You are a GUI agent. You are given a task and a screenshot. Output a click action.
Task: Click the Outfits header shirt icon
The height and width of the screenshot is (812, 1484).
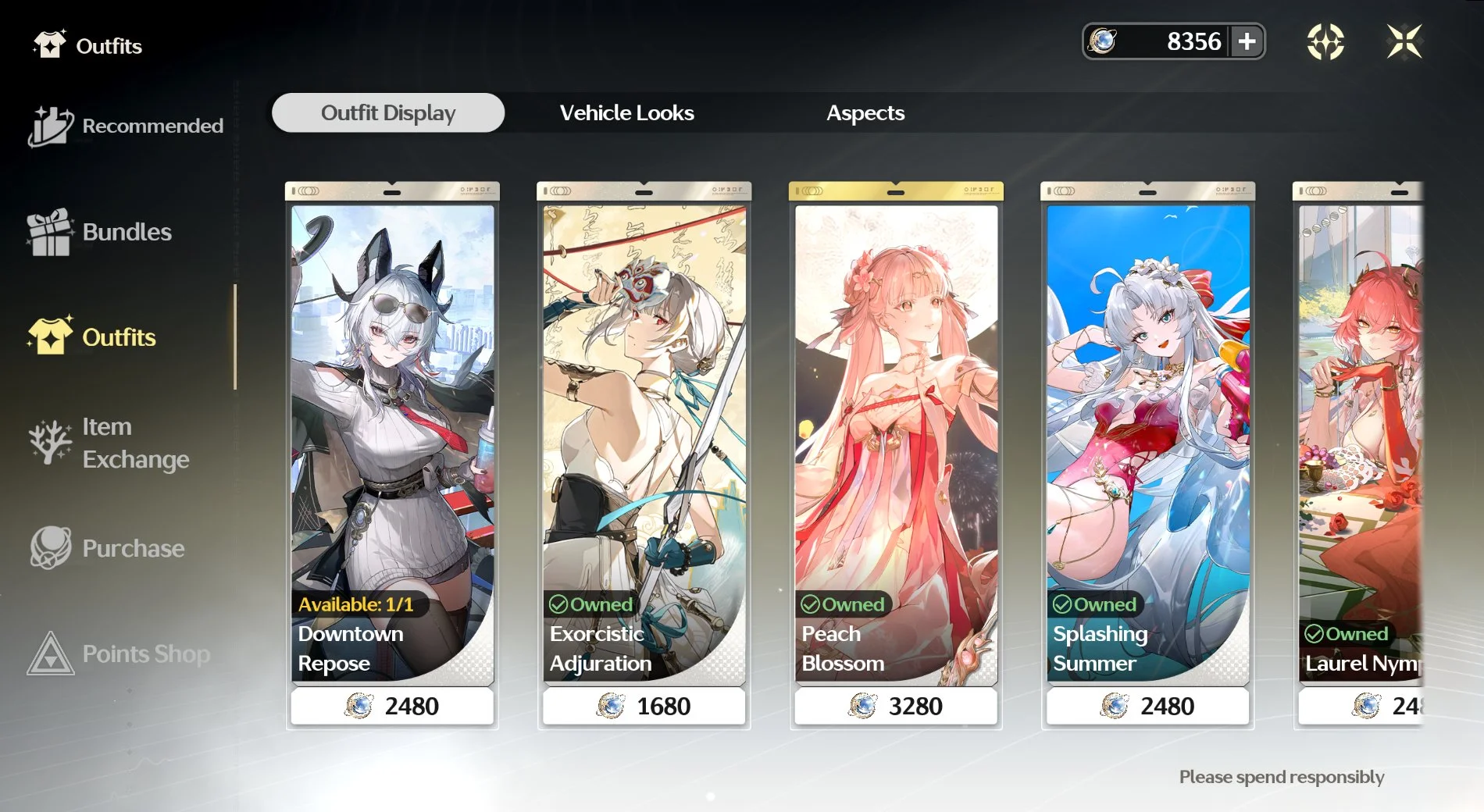click(x=50, y=44)
